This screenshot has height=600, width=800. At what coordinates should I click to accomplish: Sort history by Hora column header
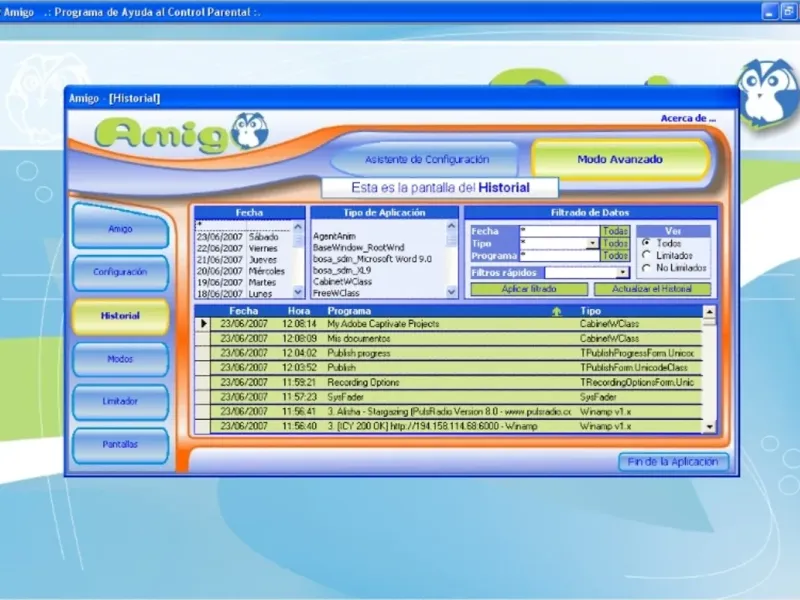[298, 311]
